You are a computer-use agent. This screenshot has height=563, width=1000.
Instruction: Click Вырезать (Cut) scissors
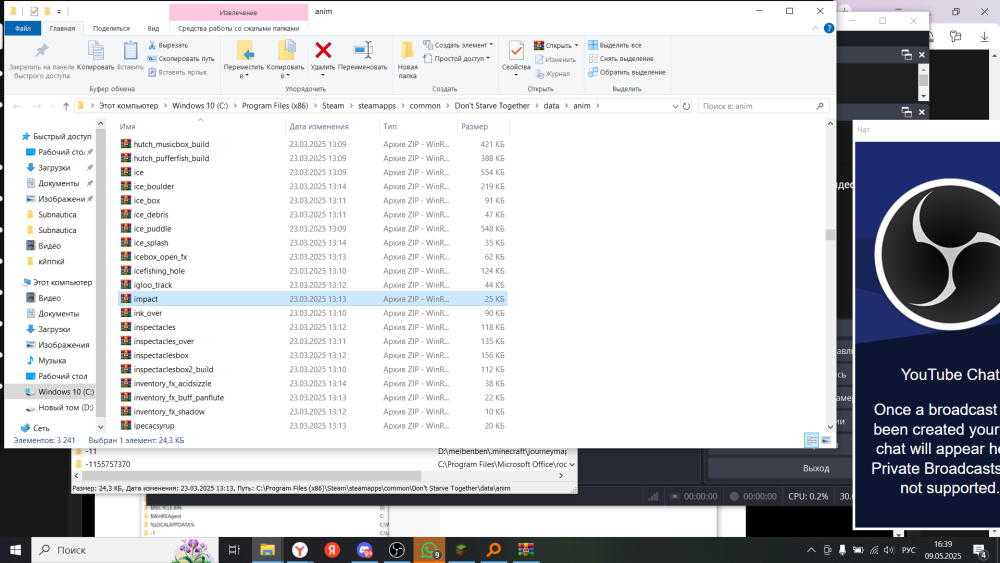[x=168, y=45]
